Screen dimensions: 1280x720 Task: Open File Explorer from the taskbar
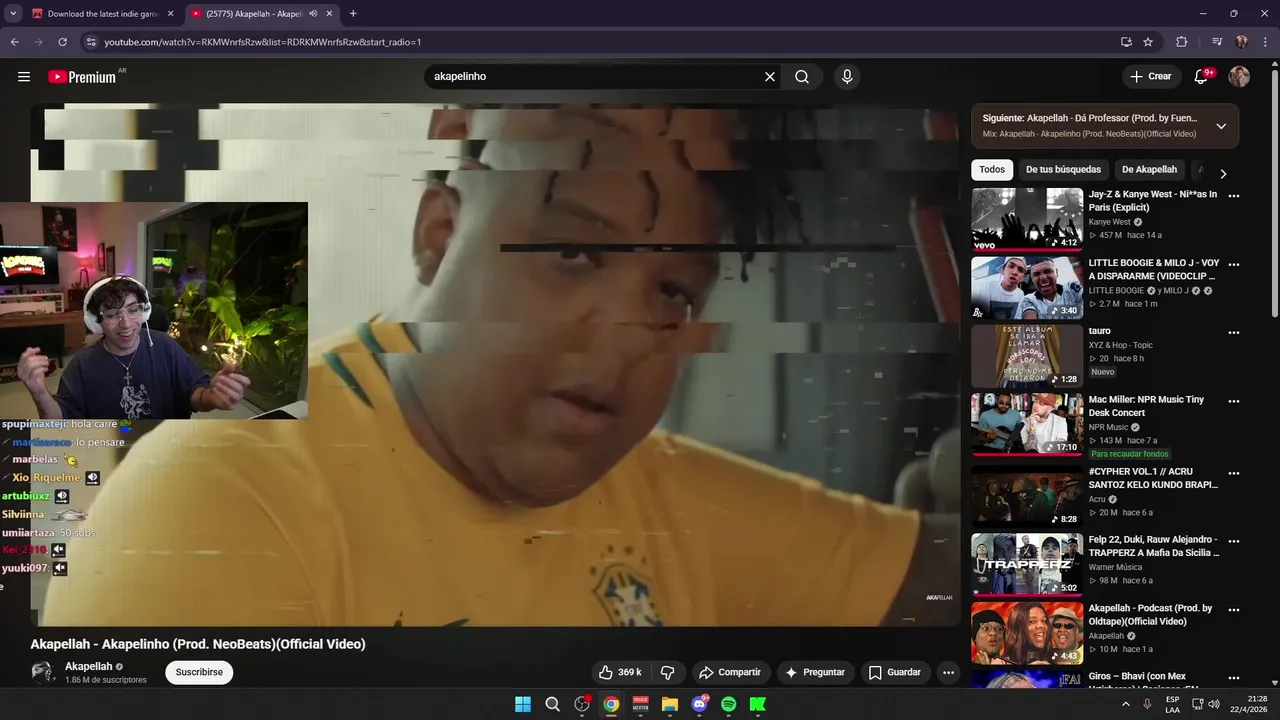point(670,704)
